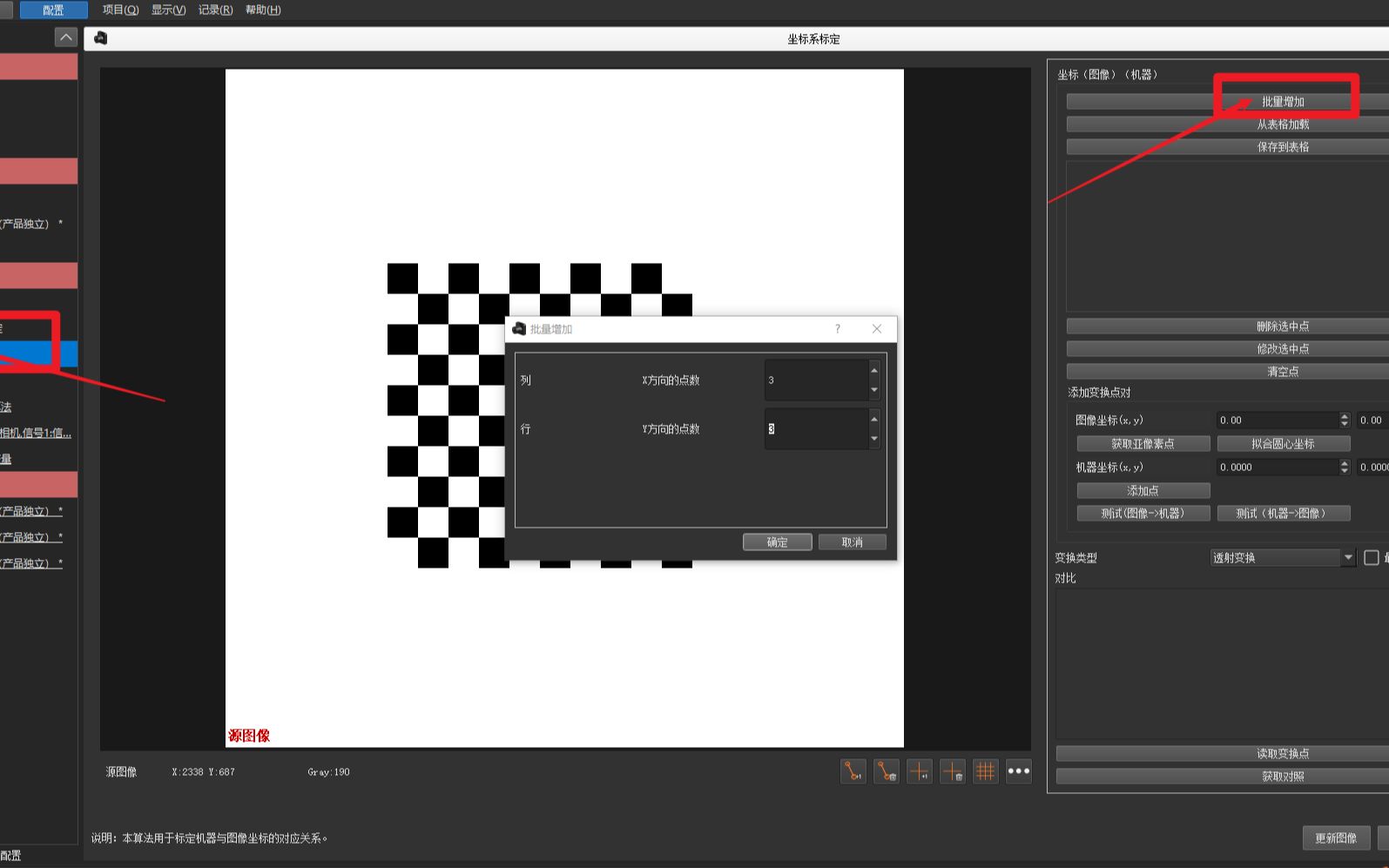Screen dimensions: 1389x868
Task: Increase Y方向的点数 with the up arrow
Action: point(874,419)
